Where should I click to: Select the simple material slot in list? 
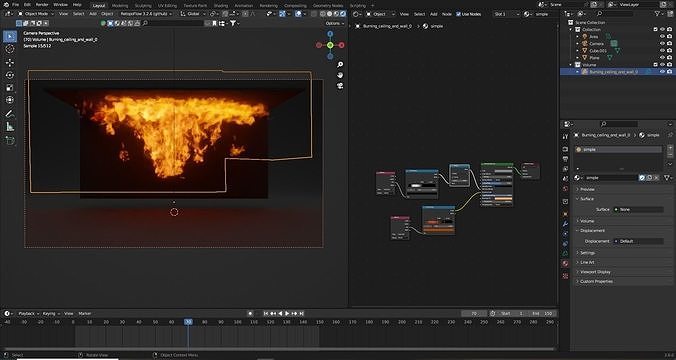click(619, 149)
